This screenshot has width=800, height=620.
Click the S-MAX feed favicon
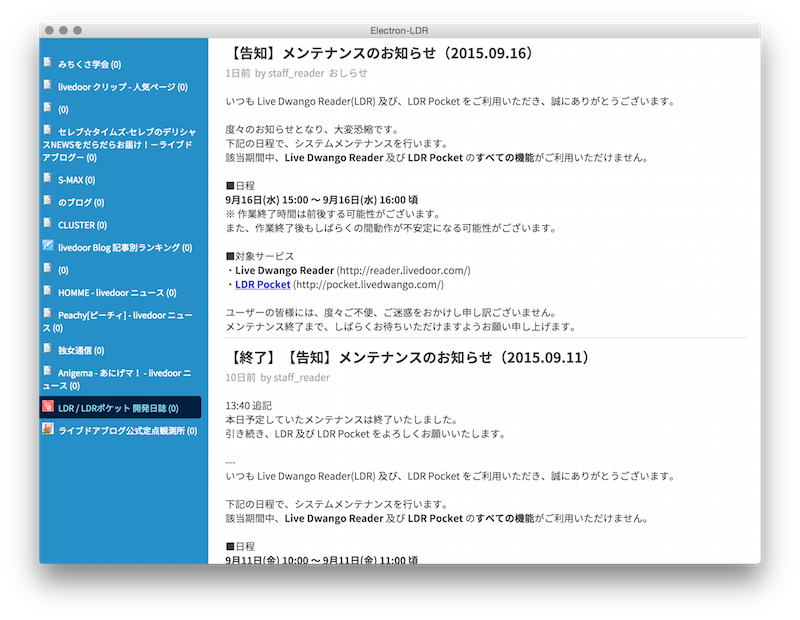pyautogui.click(x=45, y=179)
